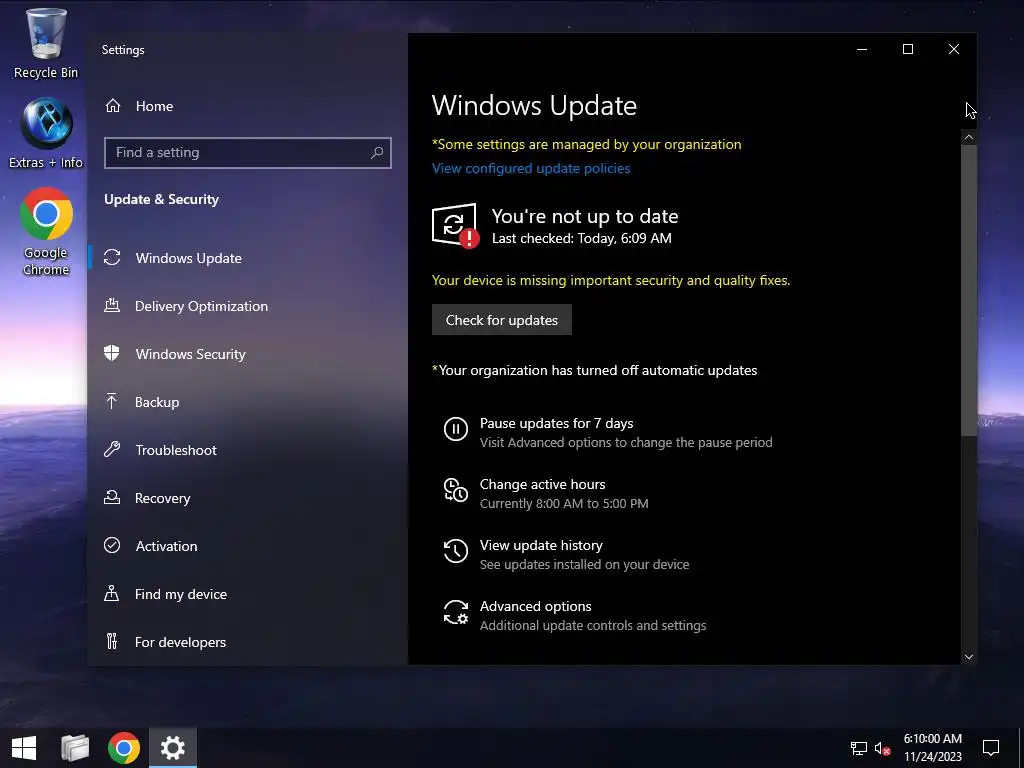Open the Home icon in Settings sidebar
Screen dimensions: 1024x768
113,106
